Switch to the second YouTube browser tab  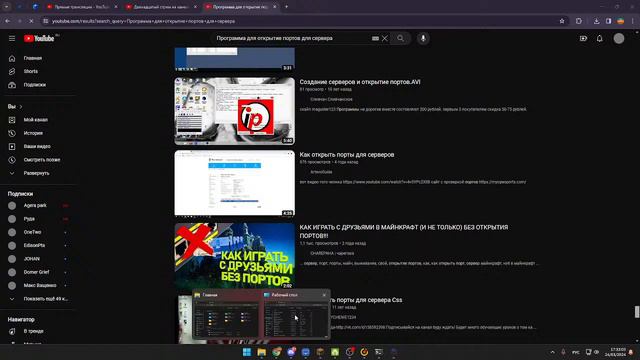click(x=161, y=7)
